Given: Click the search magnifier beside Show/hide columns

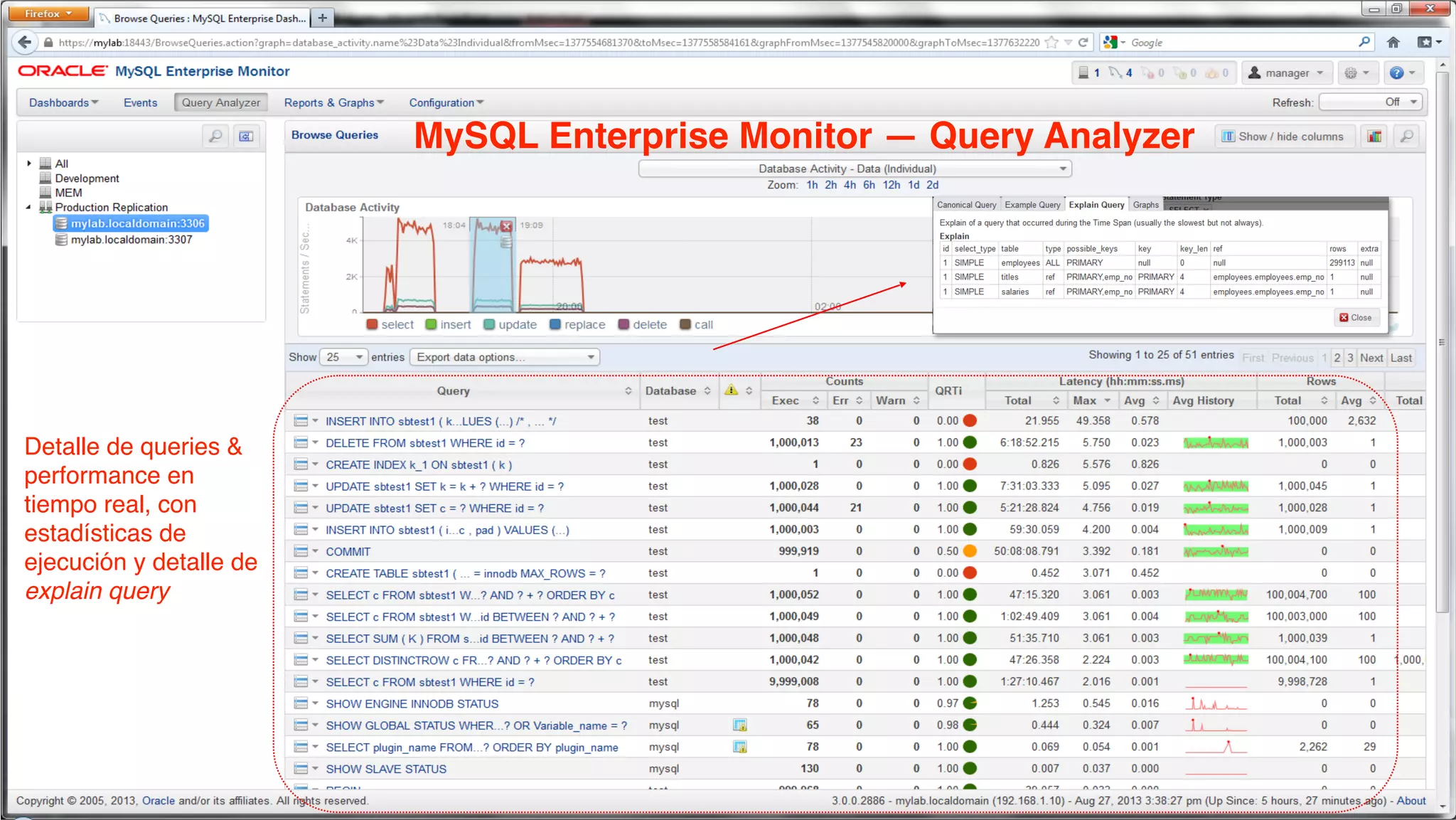Looking at the screenshot, I should point(1406,136).
